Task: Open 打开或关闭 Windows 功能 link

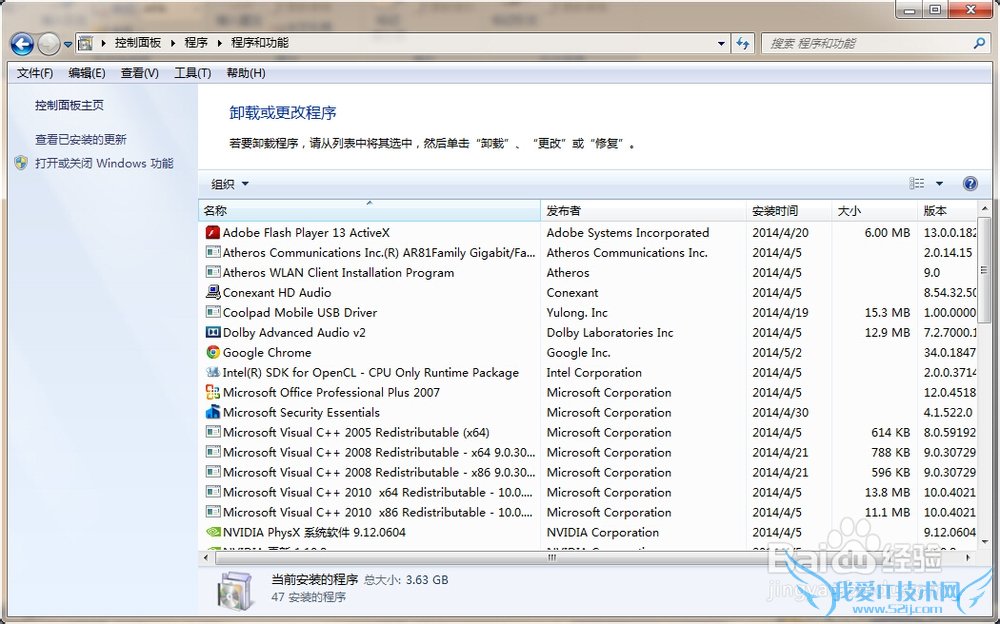Action: tap(104, 163)
